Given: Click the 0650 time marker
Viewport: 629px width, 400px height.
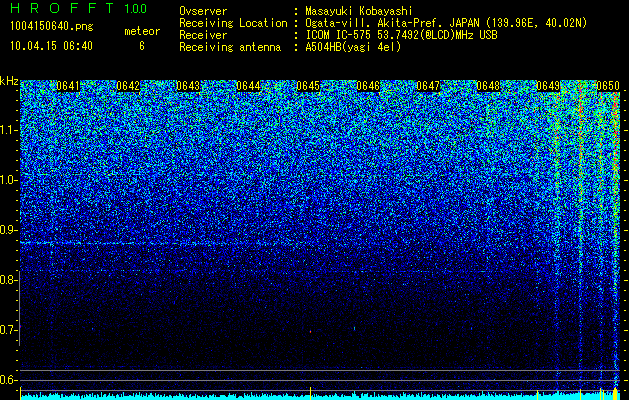Looking at the screenshot, I should coord(608,86).
